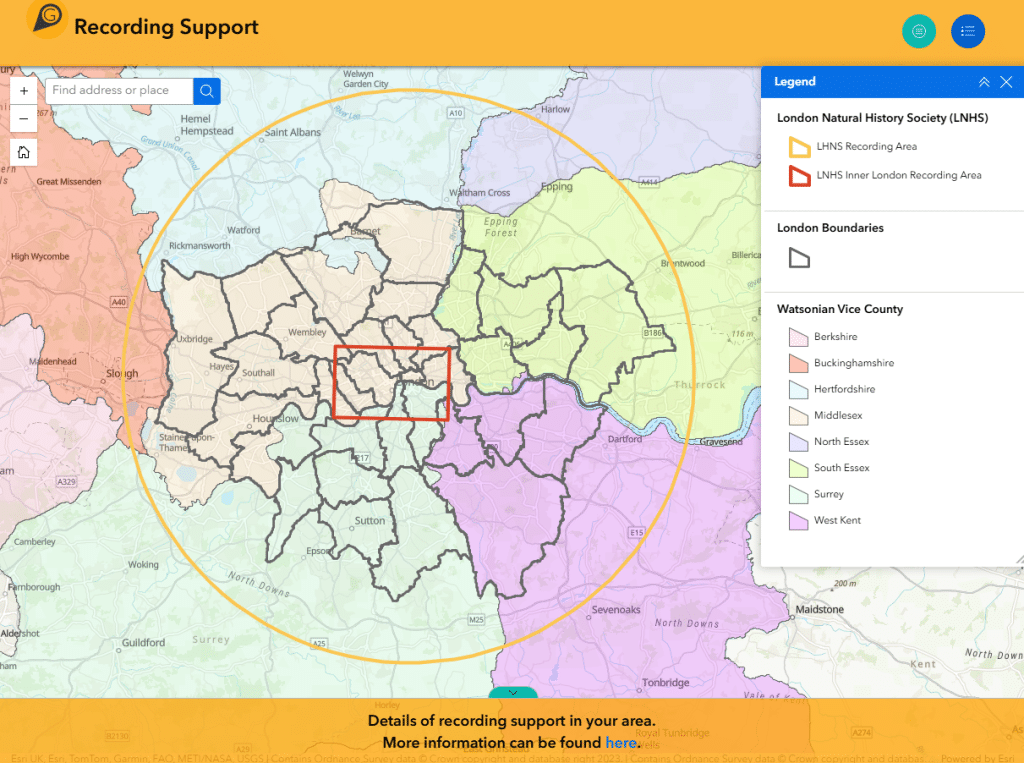The width and height of the screenshot is (1024, 763).
Task: Click the Middlesex legend swatch
Action: [799, 415]
